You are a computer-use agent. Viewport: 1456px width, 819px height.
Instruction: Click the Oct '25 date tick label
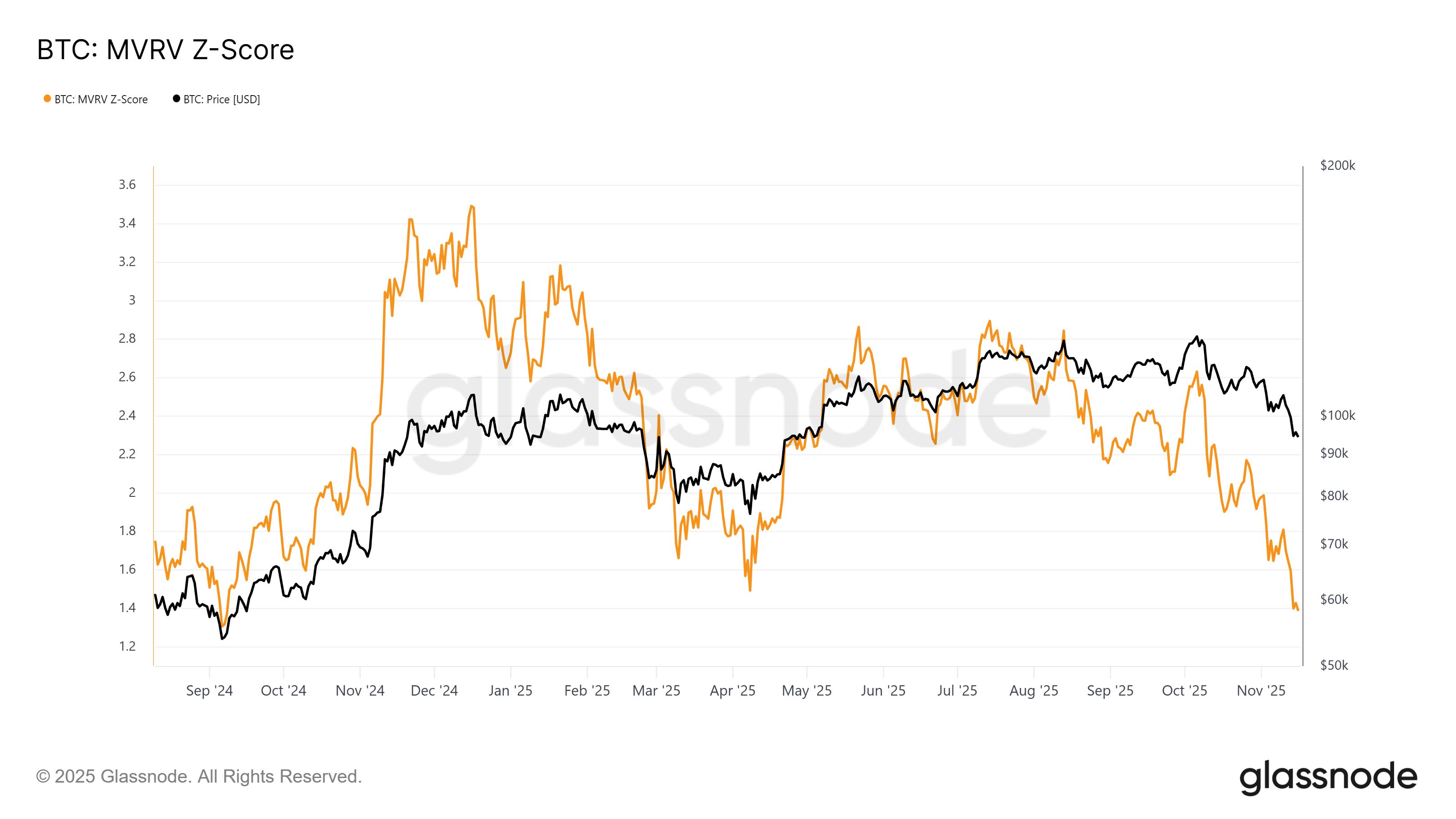(x=1184, y=691)
